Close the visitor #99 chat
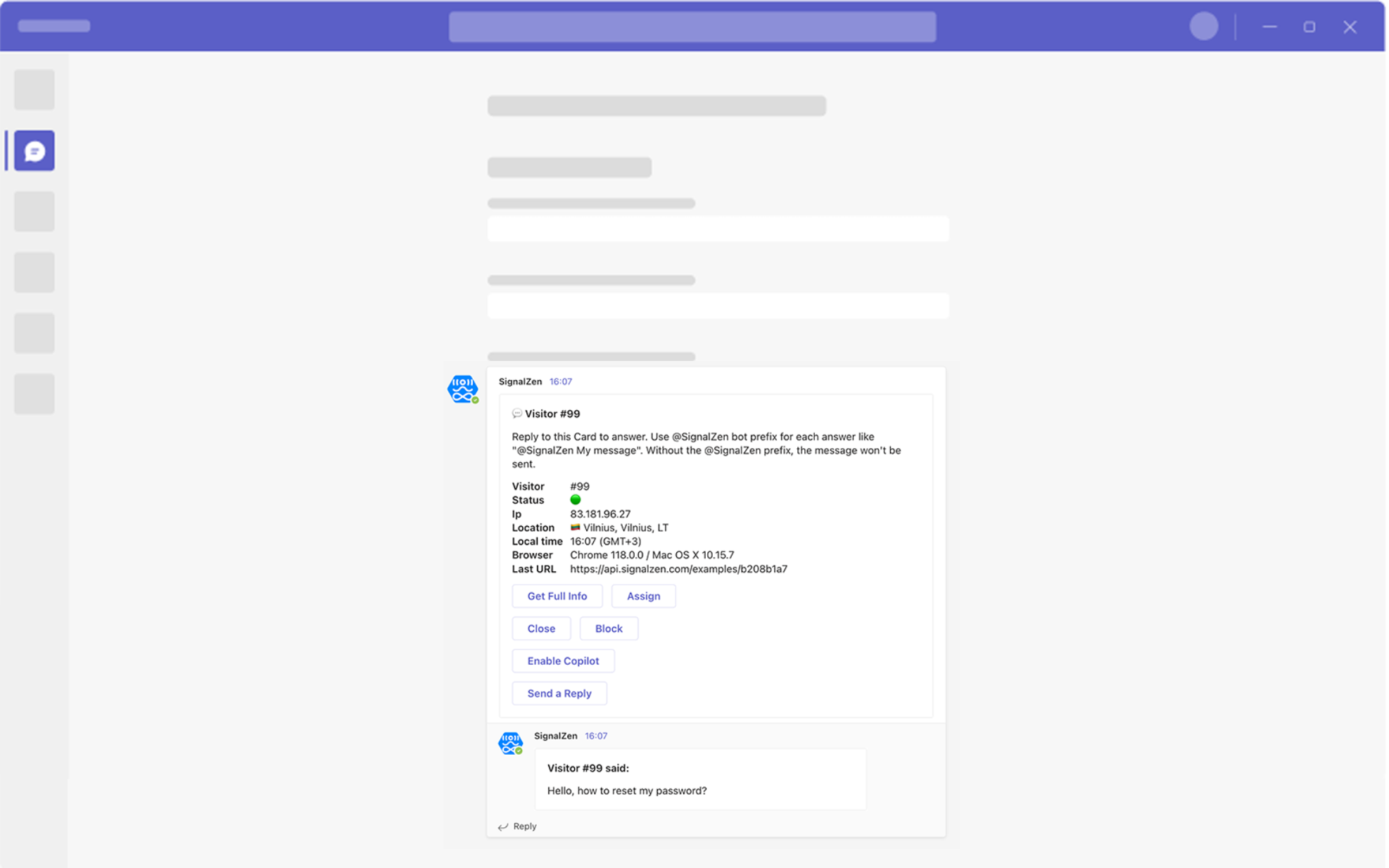The width and height of the screenshot is (1389, 868). 541,628
